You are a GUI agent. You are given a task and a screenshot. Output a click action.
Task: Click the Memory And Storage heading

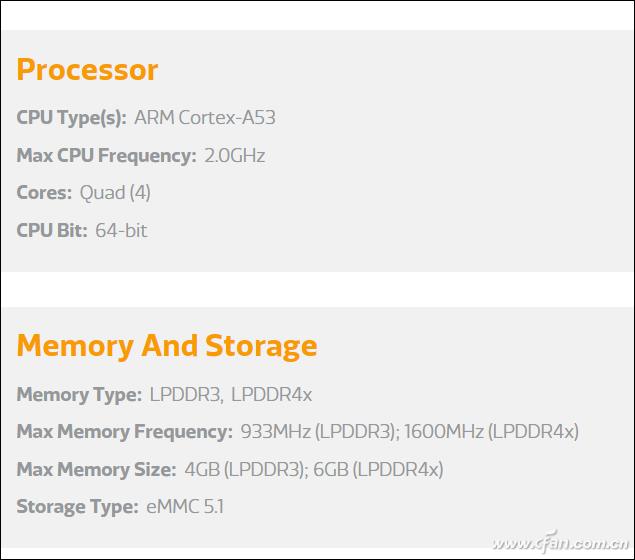click(167, 347)
